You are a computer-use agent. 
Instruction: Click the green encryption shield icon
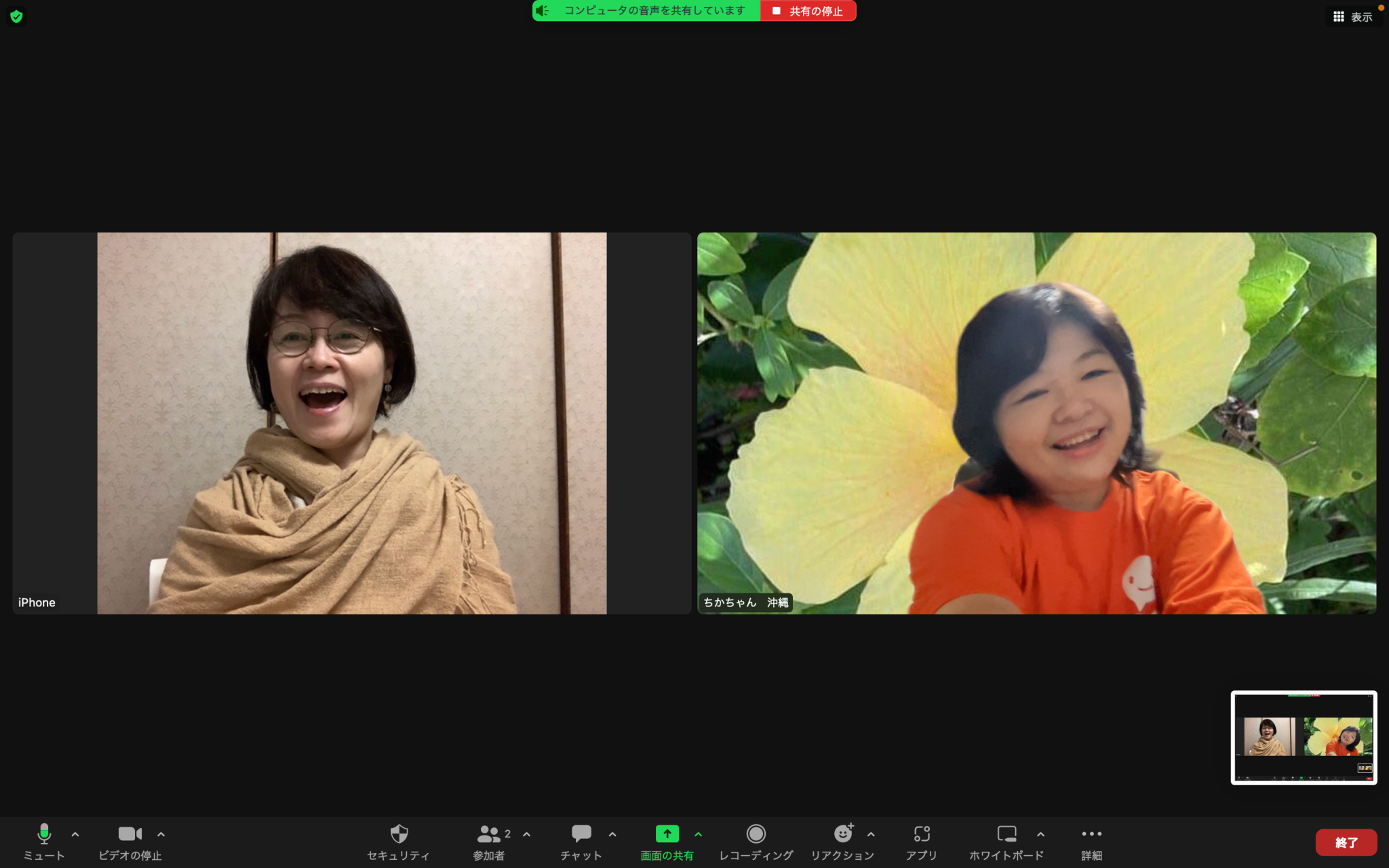tap(17, 16)
